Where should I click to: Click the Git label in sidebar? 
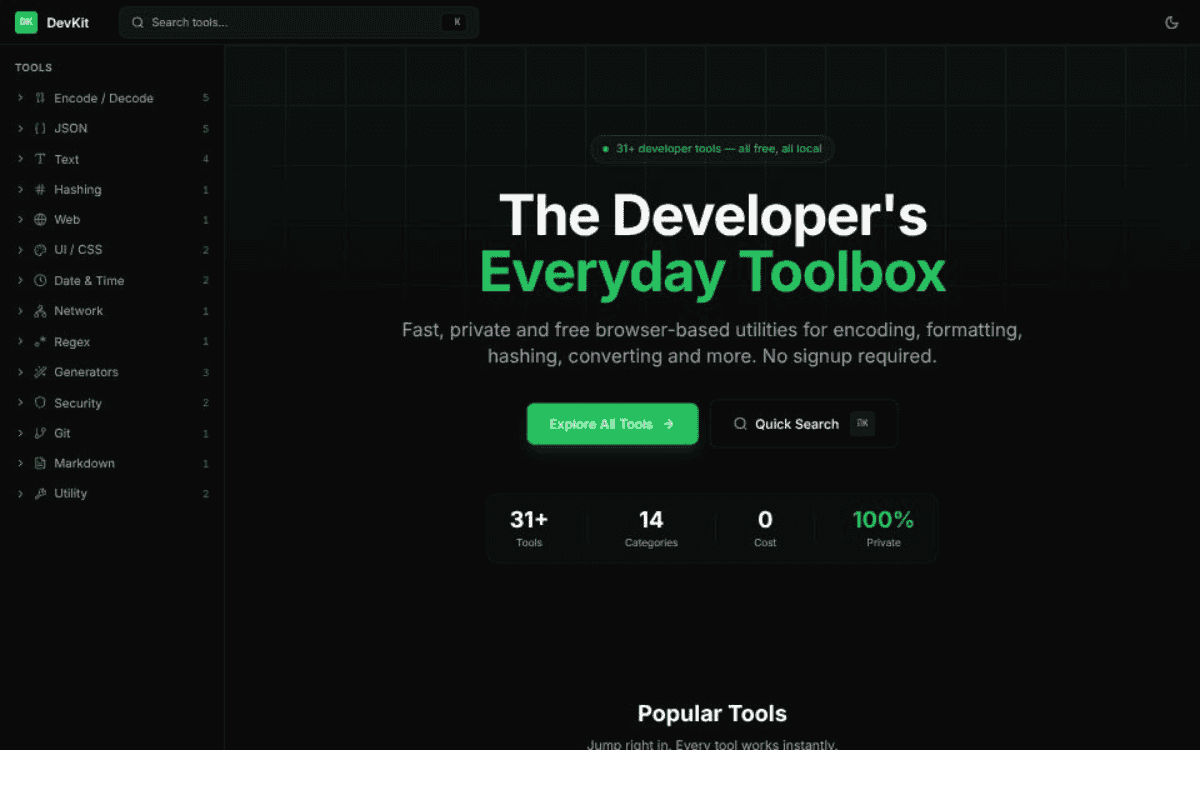(62, 433)
